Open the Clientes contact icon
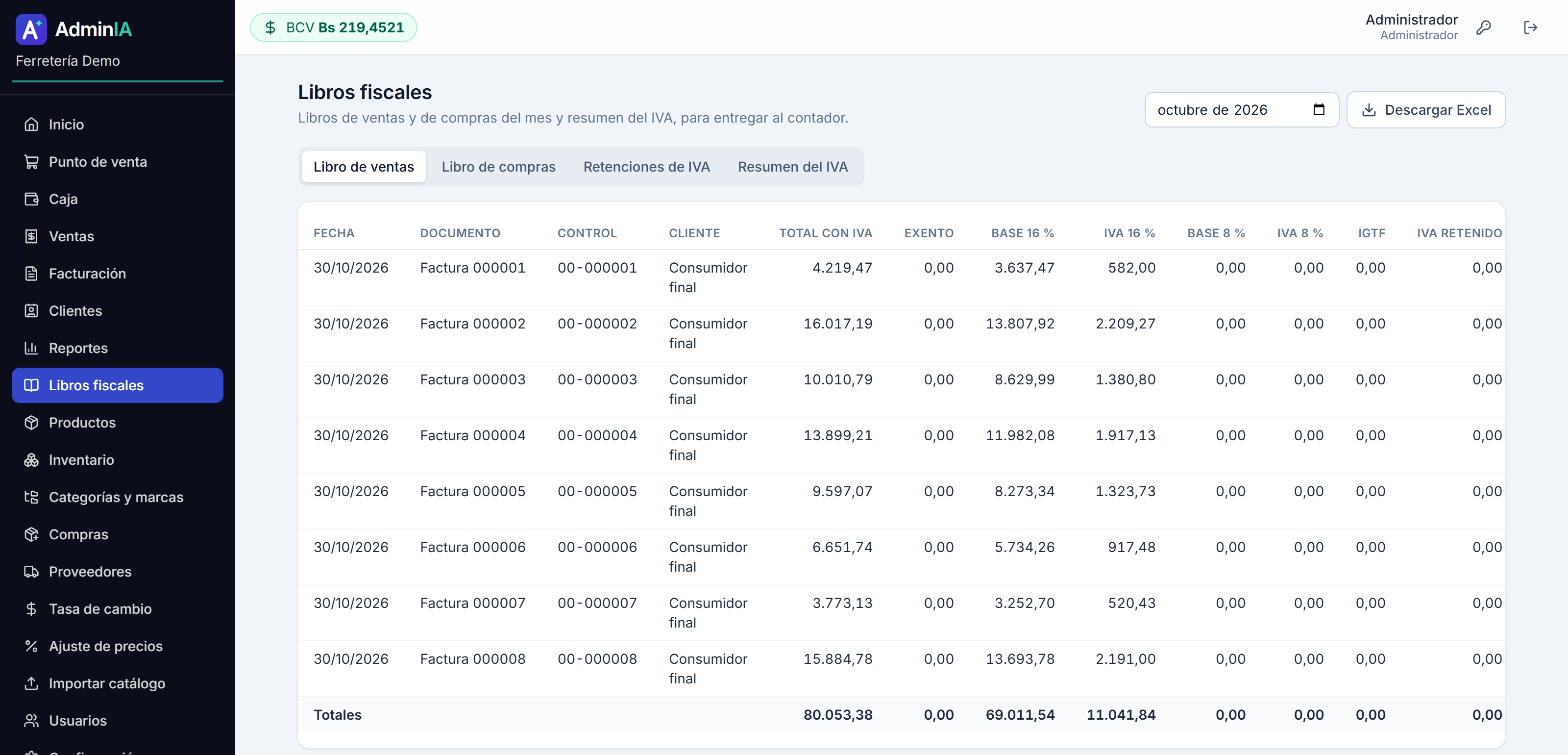1568x755 pixels. pyautogui.click(x=31, y=310)
